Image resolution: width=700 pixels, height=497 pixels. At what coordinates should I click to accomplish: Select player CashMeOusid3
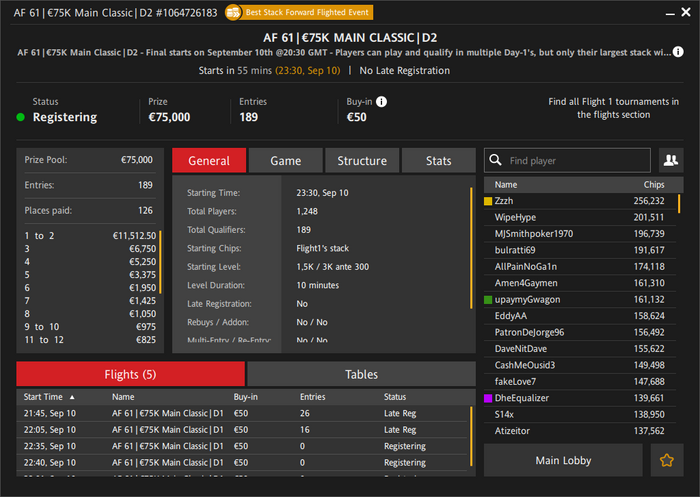(580, 365)
